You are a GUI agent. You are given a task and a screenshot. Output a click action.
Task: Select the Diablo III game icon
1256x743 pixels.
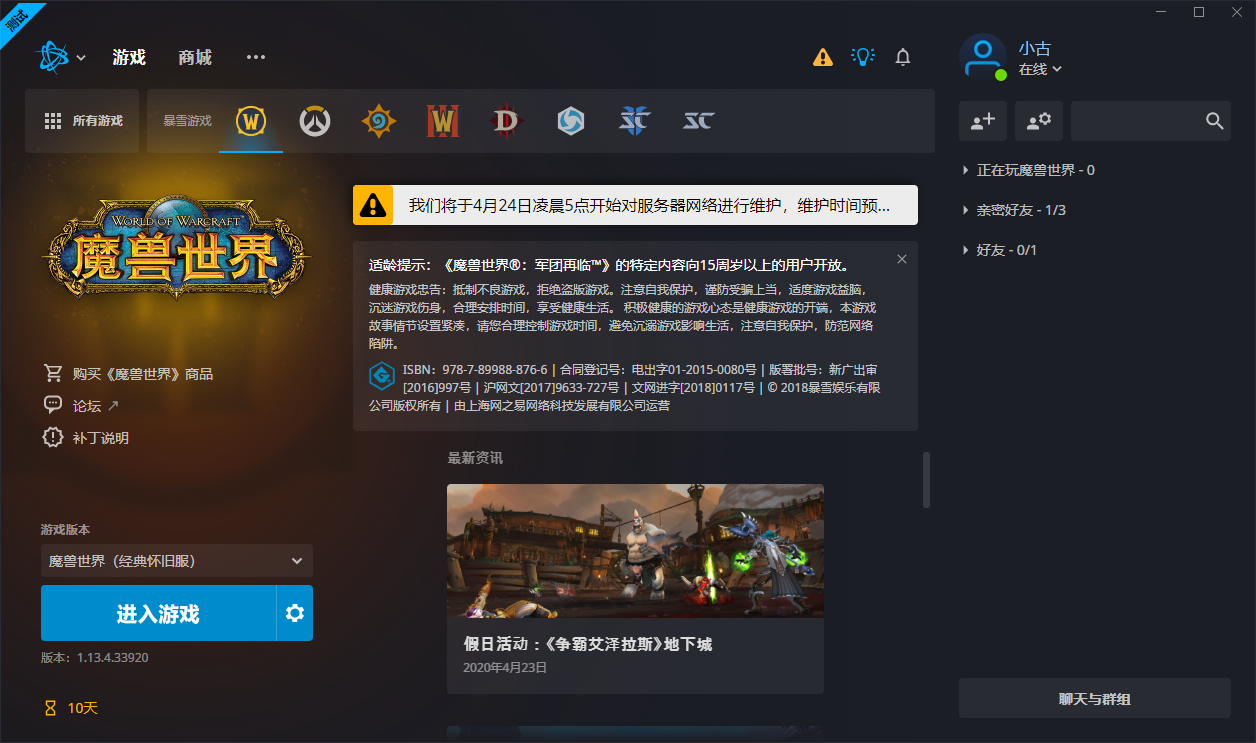coord(507,121)
